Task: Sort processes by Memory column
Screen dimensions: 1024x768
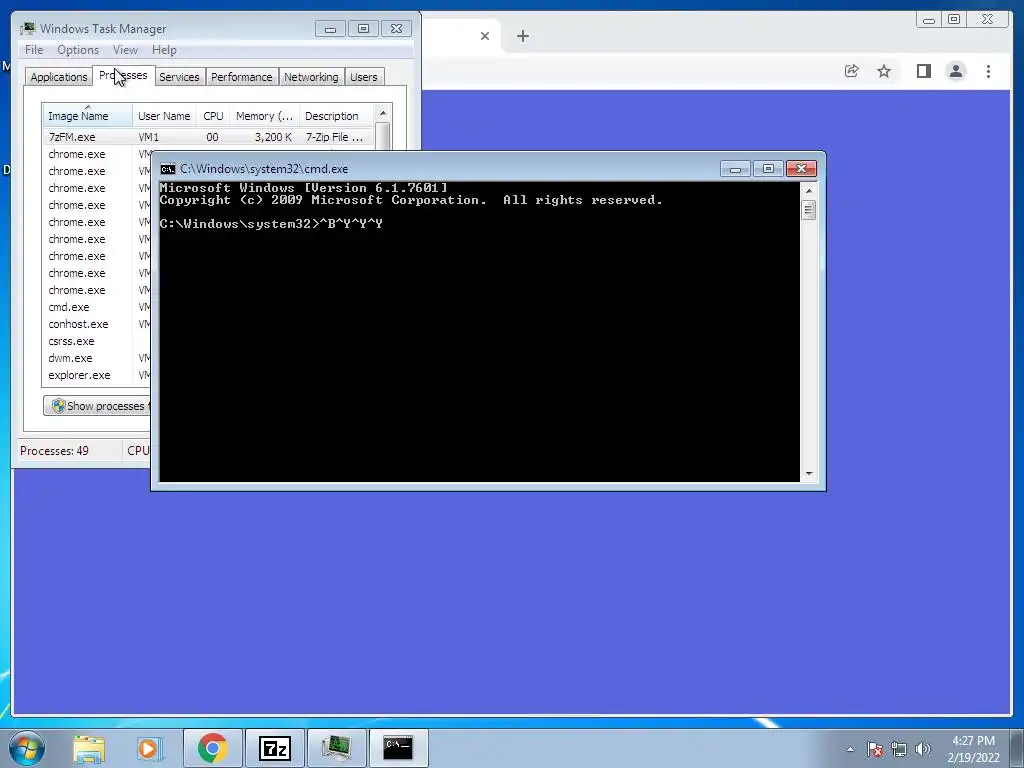Action: 264,116
